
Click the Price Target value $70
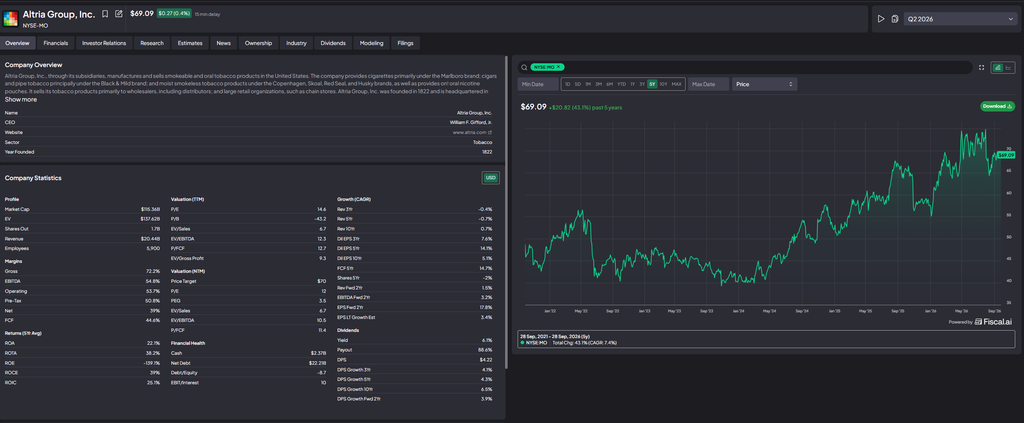[322, 281]
